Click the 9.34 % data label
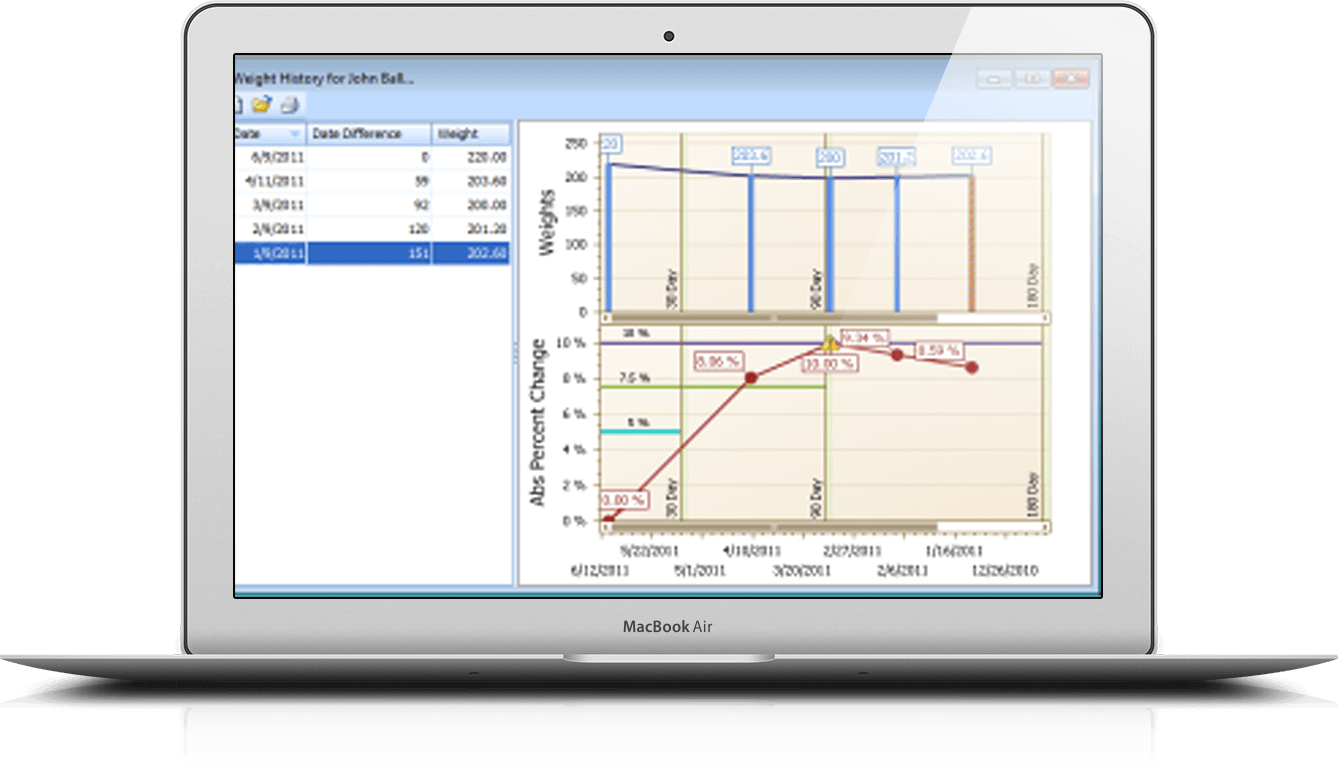 click(866, 338)
